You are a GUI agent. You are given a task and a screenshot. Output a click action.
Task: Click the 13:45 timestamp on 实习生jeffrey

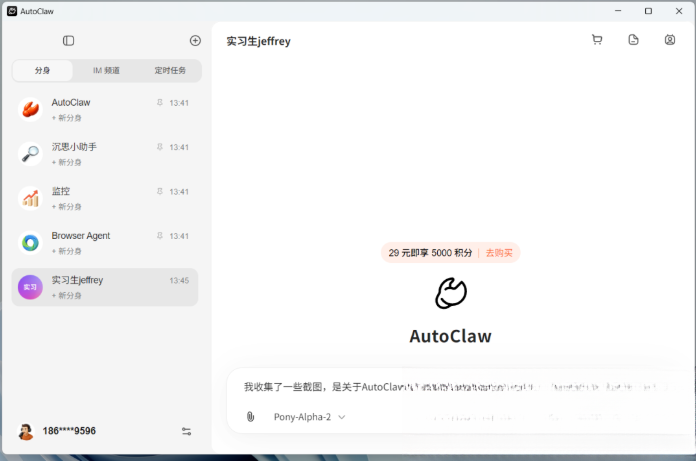point(179,280)
